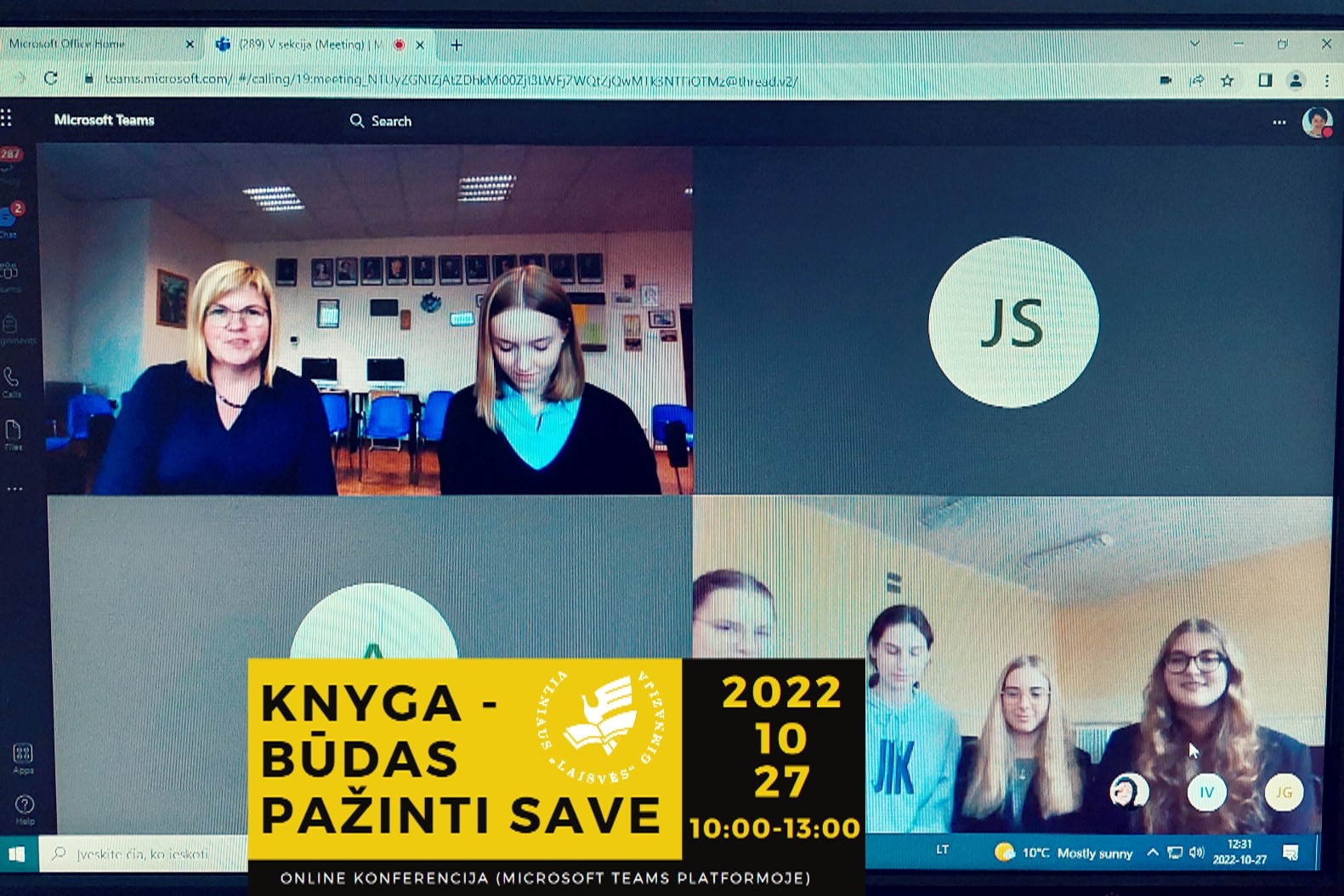The image size is (1344, 896).
Task: Select the JS participant avatar tile
Action: tap(1012, 322)
